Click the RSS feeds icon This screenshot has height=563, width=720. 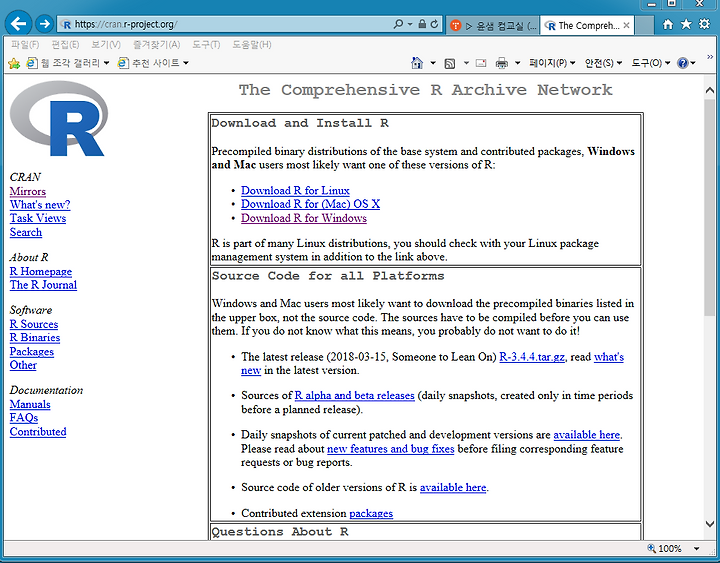(450, 63)
